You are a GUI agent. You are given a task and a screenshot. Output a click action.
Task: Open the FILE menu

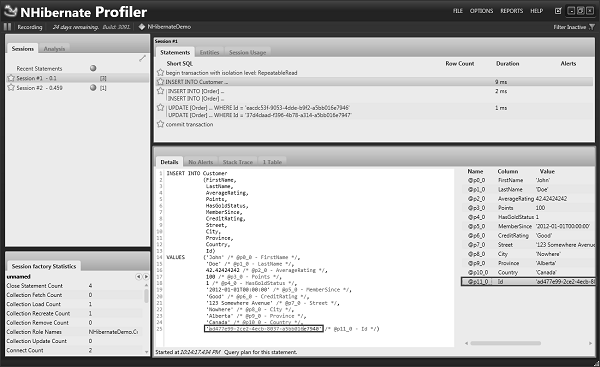pos(458,11)
